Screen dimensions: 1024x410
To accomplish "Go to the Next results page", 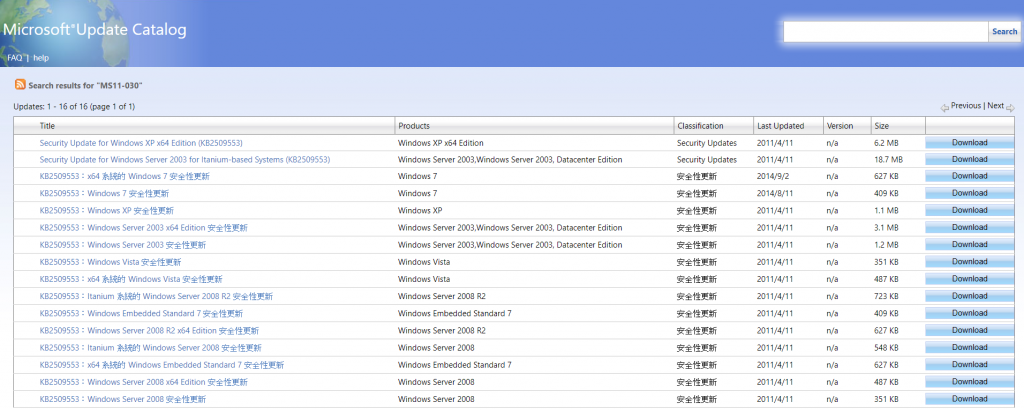I will click(x=995, y=106).
